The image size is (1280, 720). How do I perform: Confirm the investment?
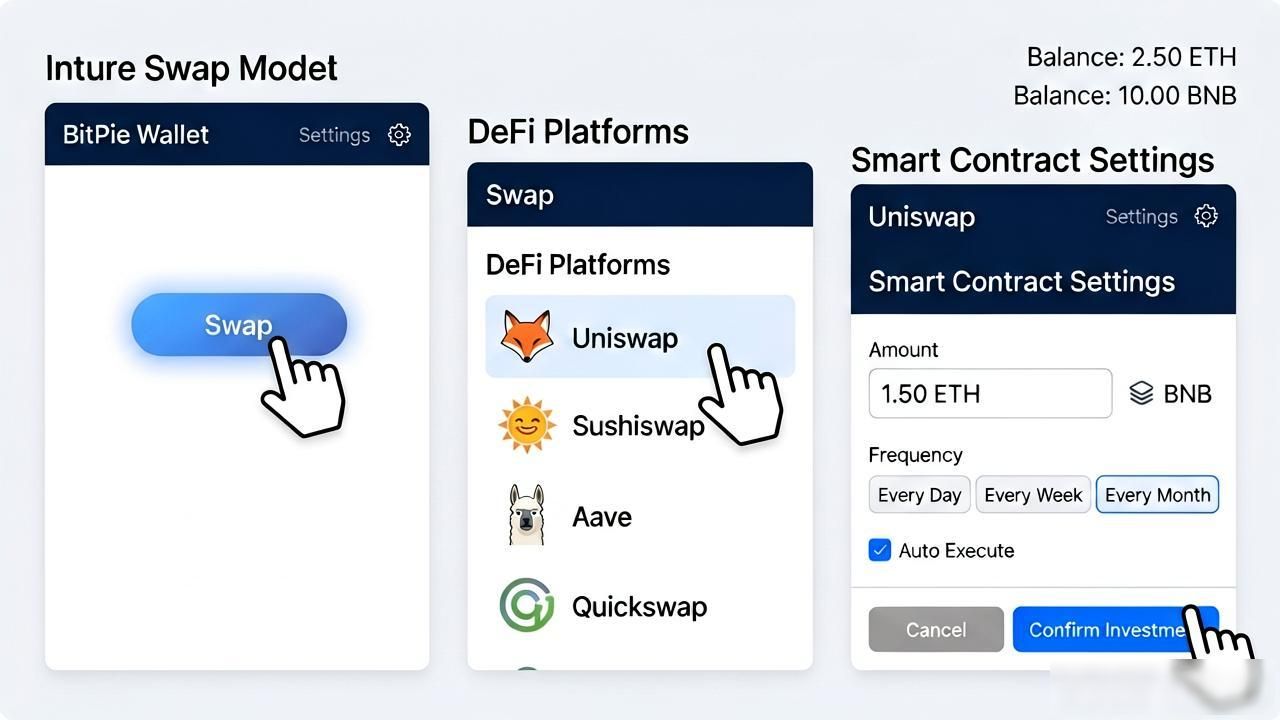coord(1116,629)
